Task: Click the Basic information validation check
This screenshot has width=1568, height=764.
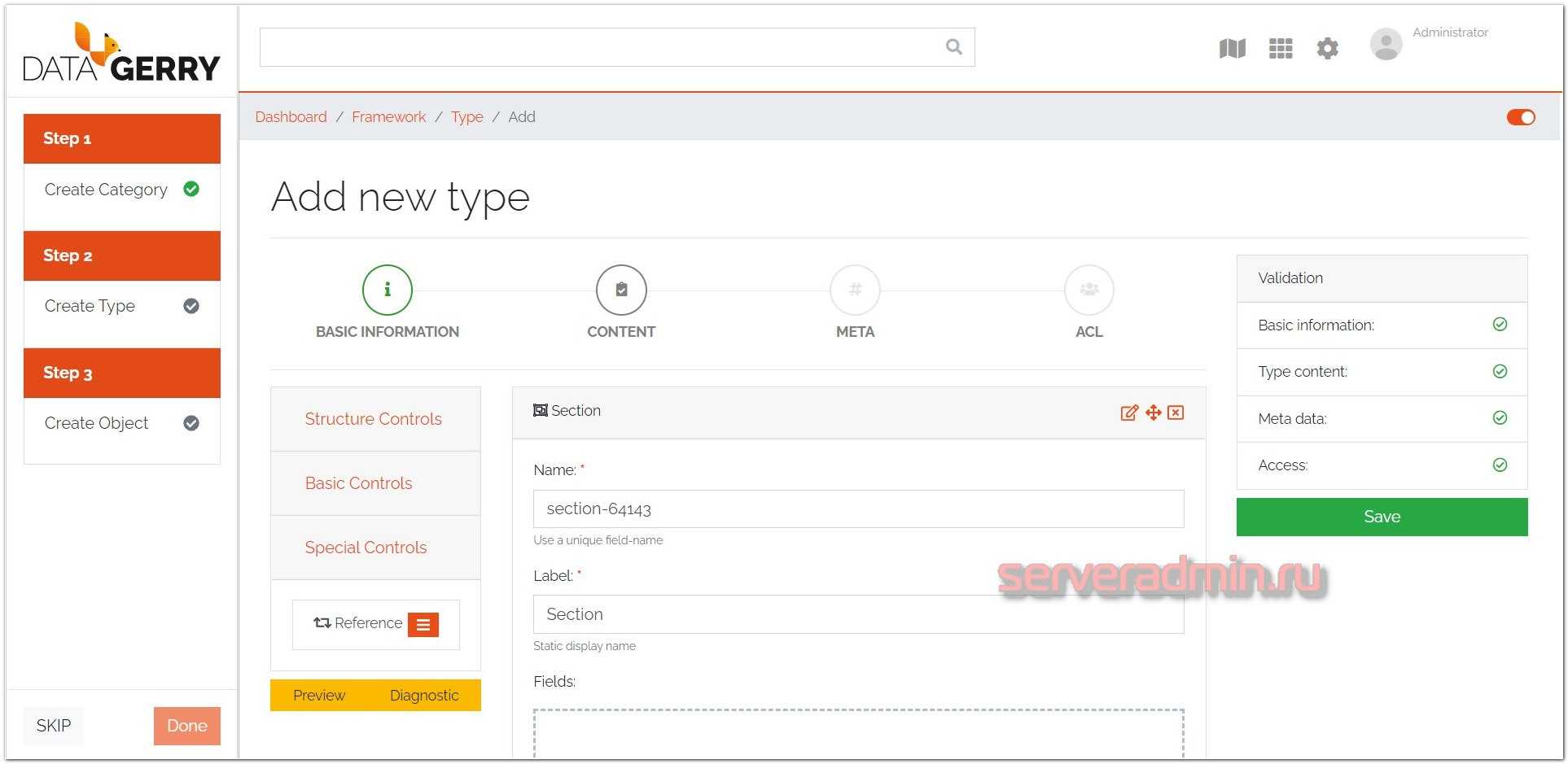Action: [1500, 325]
